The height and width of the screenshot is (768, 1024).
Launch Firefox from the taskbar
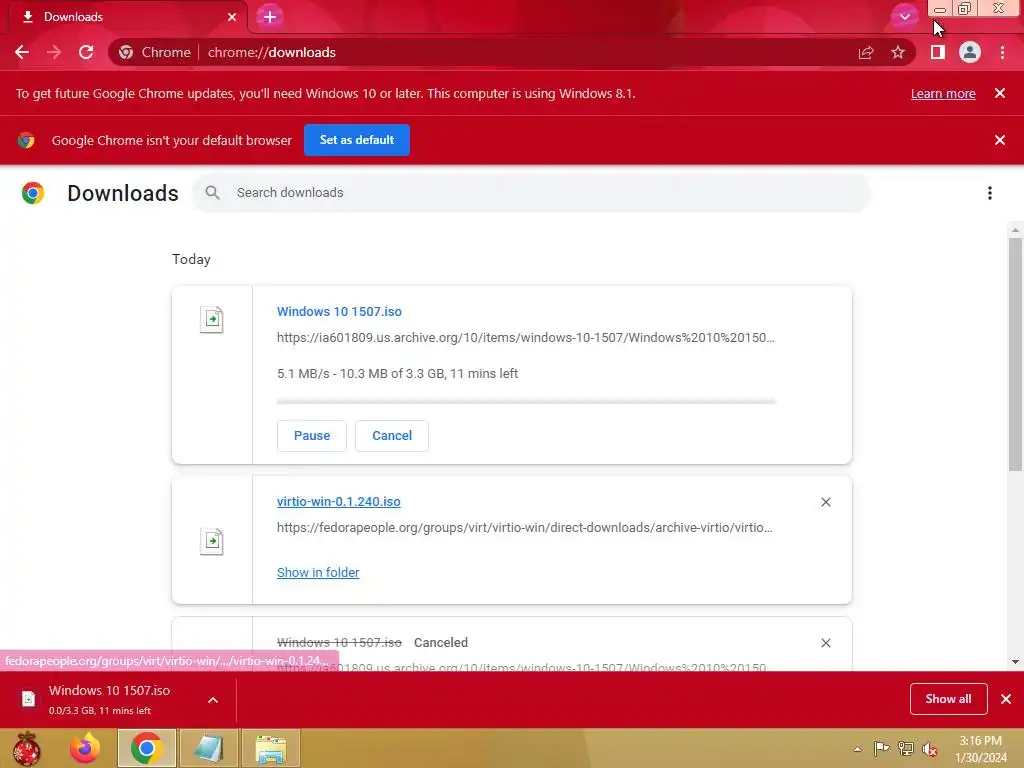(x=86, y=748)
